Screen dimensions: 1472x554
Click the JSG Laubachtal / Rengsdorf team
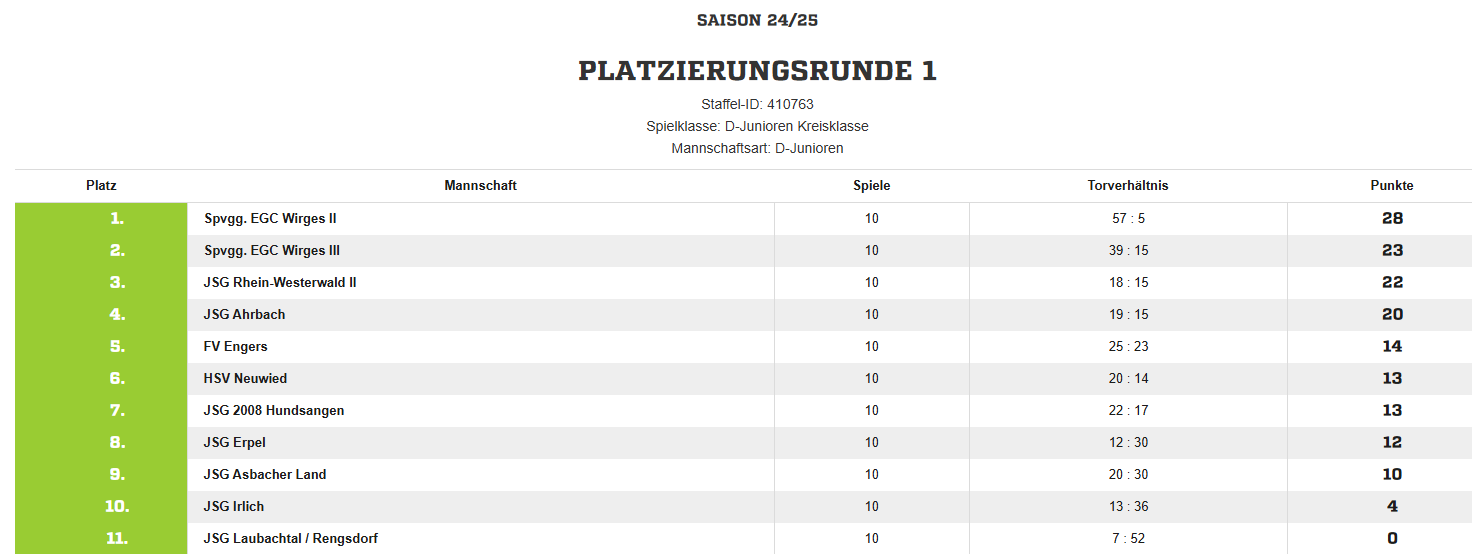(291, 539)
